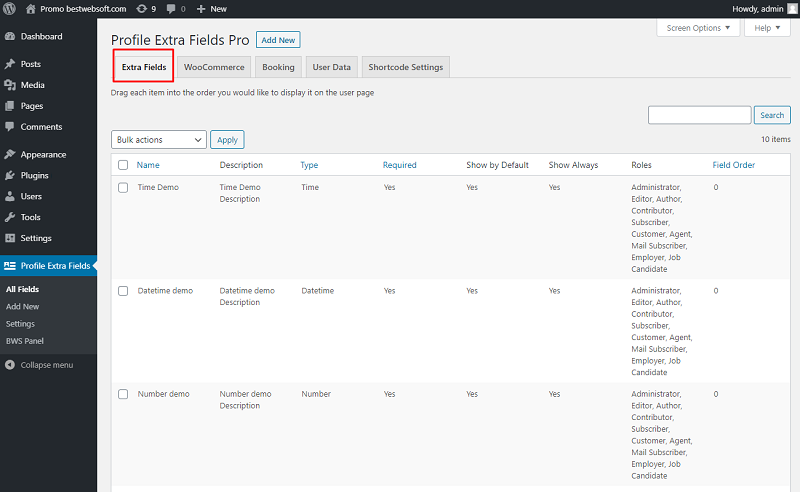Sort by the Type column header

tap(309, 165)
